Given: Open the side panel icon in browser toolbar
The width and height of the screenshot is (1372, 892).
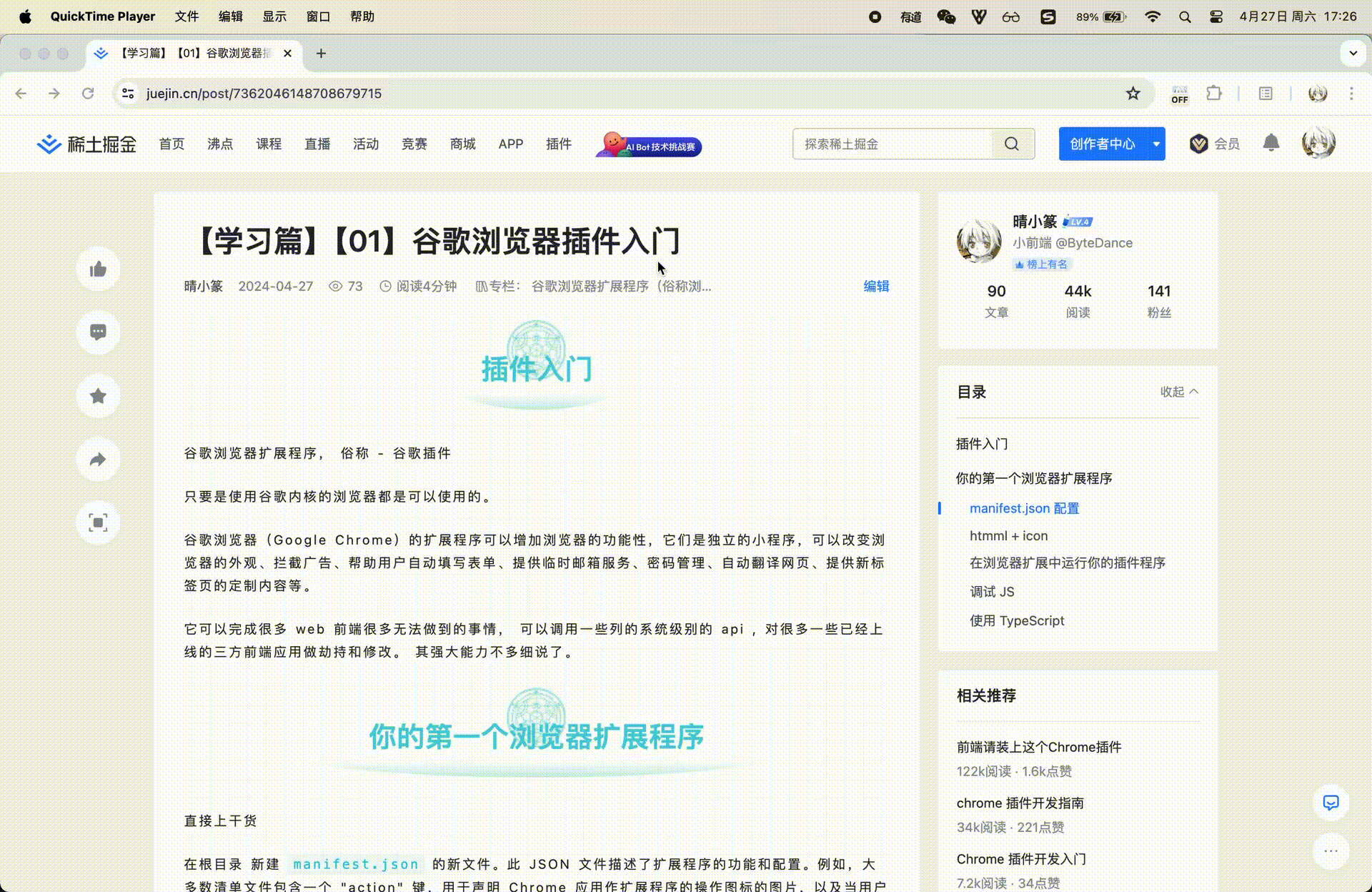Looking at the screenshot, I should (x=1266, y=93).
